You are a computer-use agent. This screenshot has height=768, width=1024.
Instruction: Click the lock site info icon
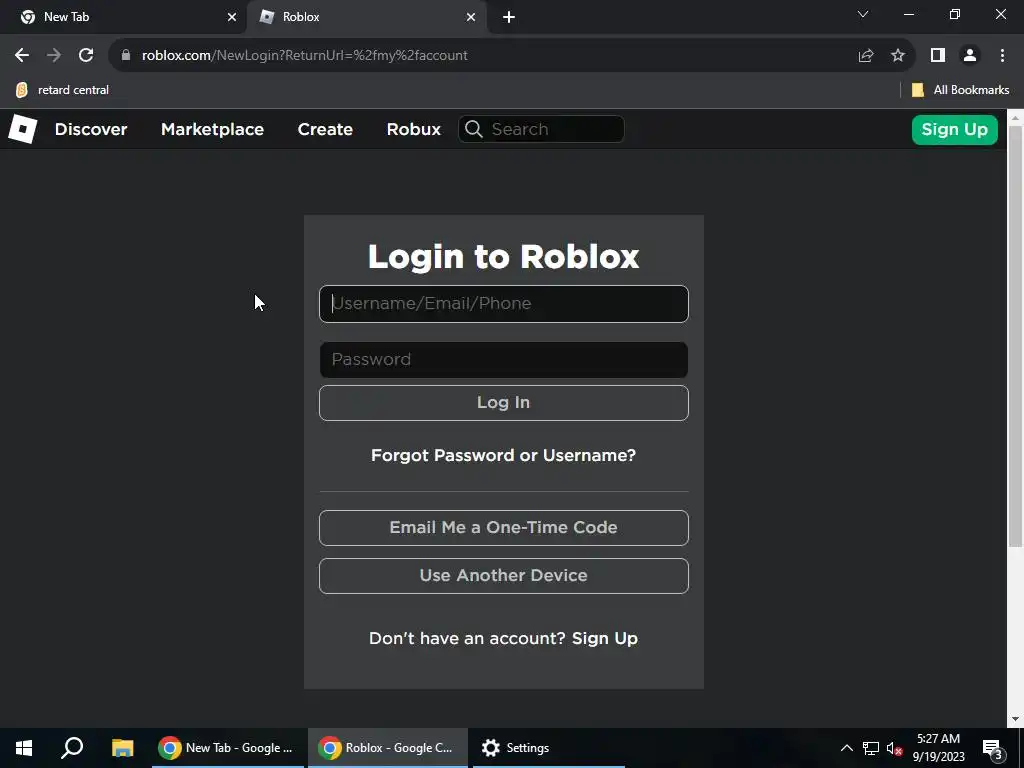click(126, 56)
